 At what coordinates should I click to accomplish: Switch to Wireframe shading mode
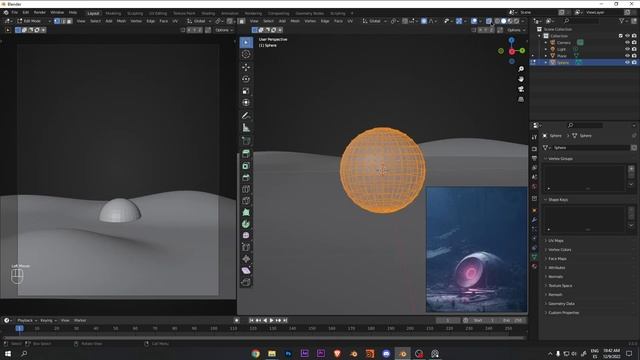pos(497,21)
